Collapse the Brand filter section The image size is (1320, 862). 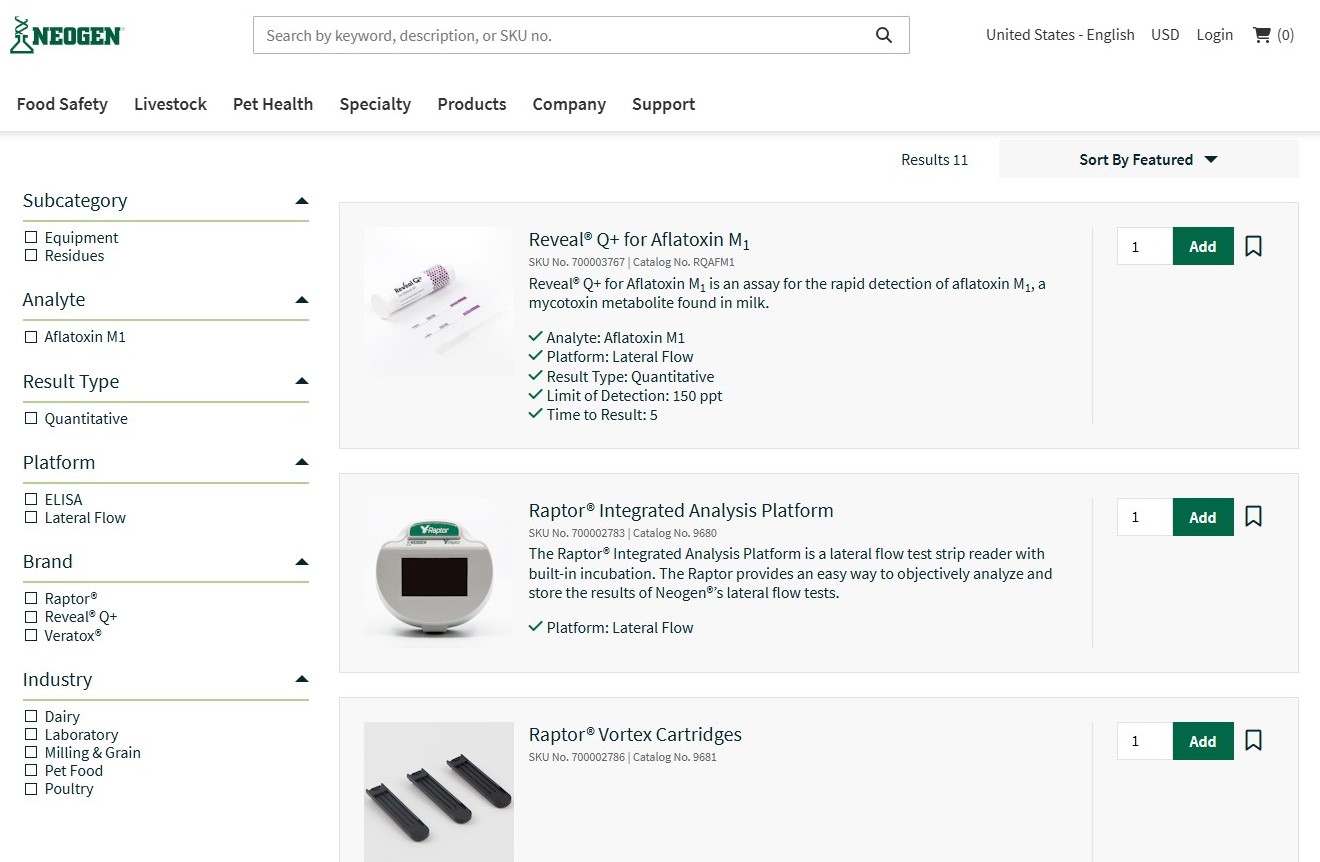tap(302, 562)
